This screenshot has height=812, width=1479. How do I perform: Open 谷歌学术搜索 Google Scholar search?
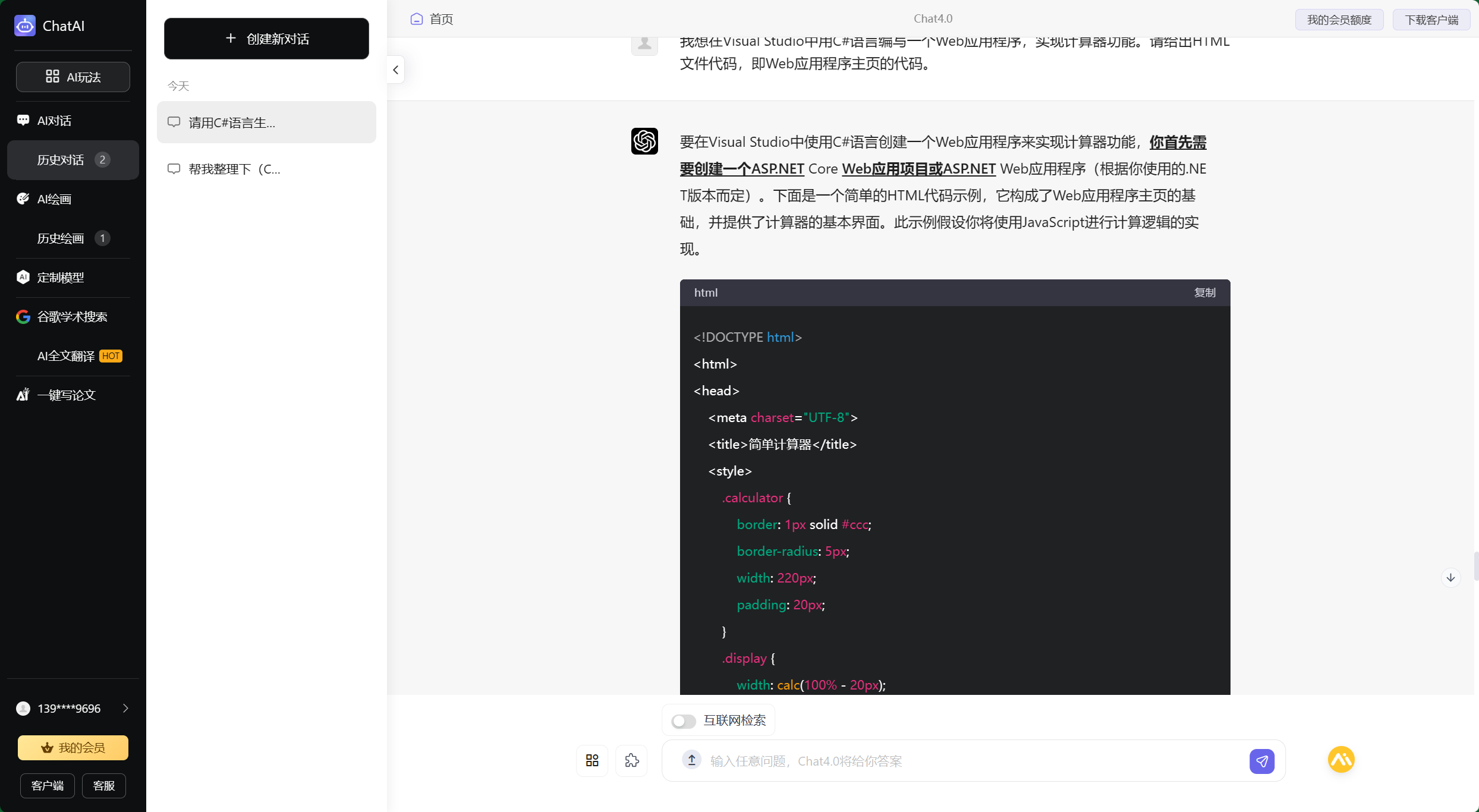click(71, 316)
